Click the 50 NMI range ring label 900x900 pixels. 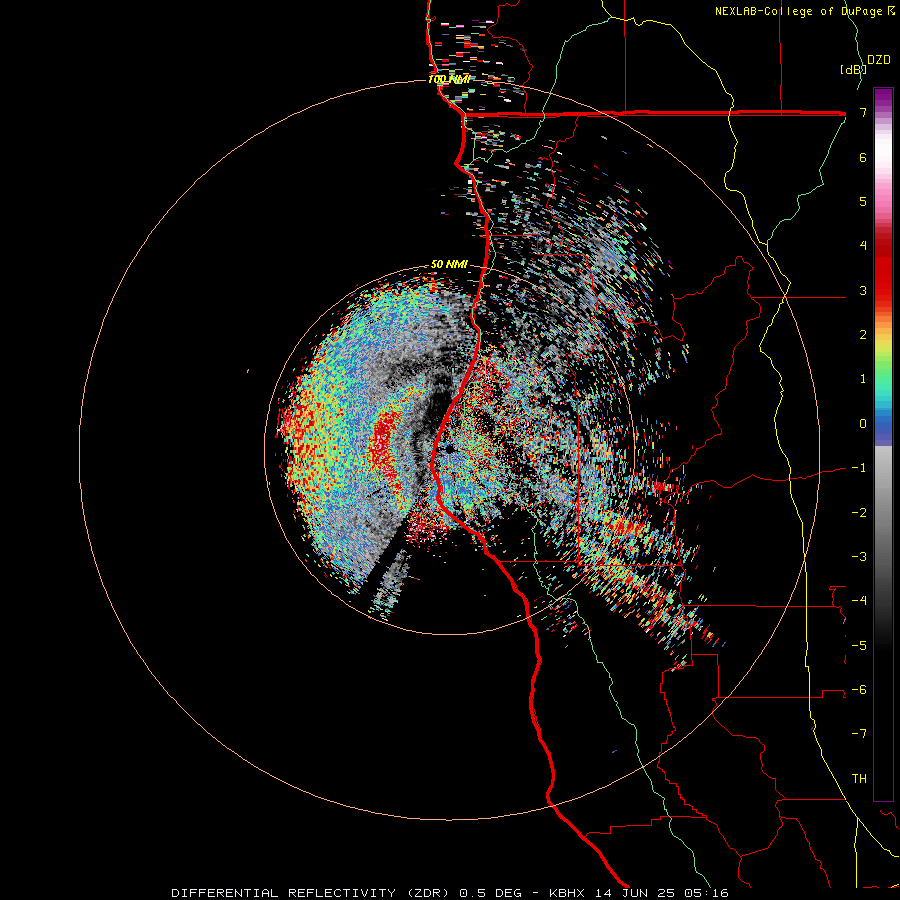coord(449,264)
